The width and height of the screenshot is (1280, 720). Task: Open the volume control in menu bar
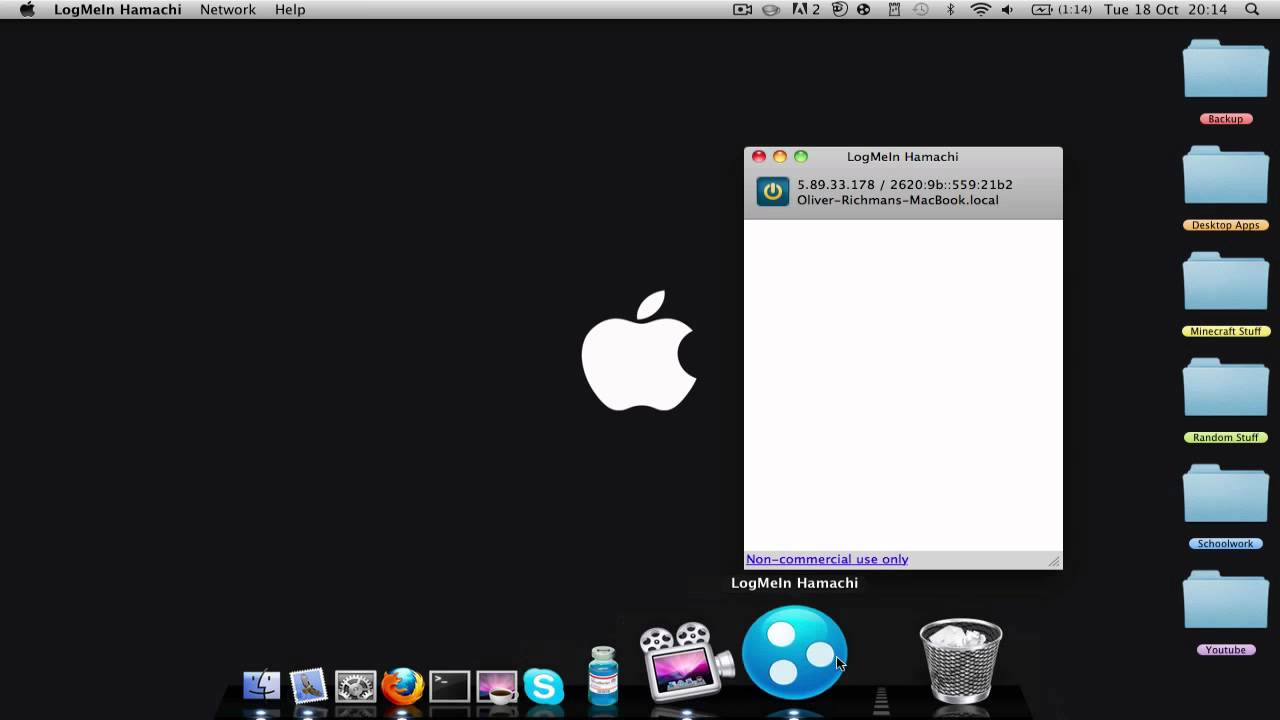(1007, 9)
